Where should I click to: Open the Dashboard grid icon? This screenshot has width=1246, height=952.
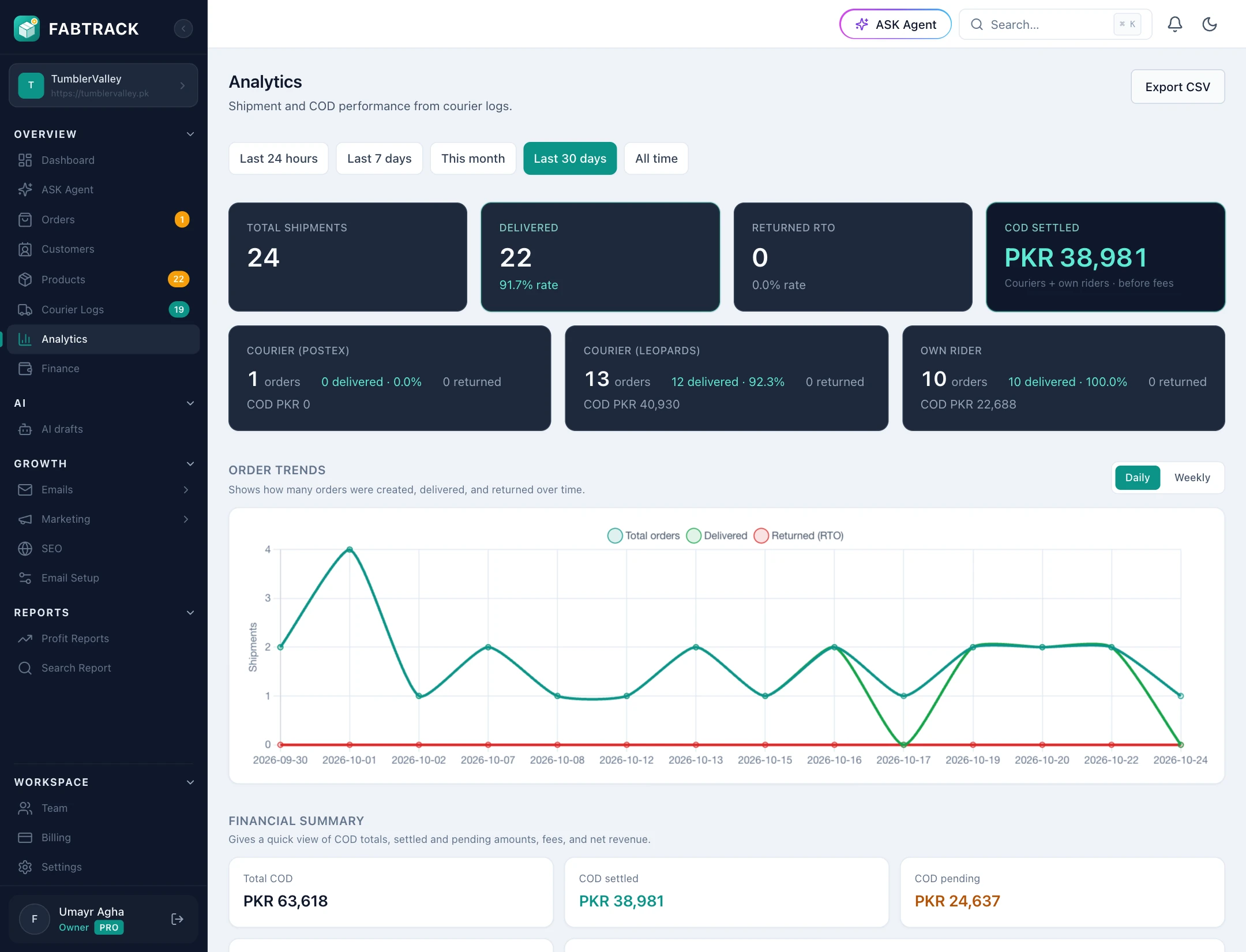point(25,160)
